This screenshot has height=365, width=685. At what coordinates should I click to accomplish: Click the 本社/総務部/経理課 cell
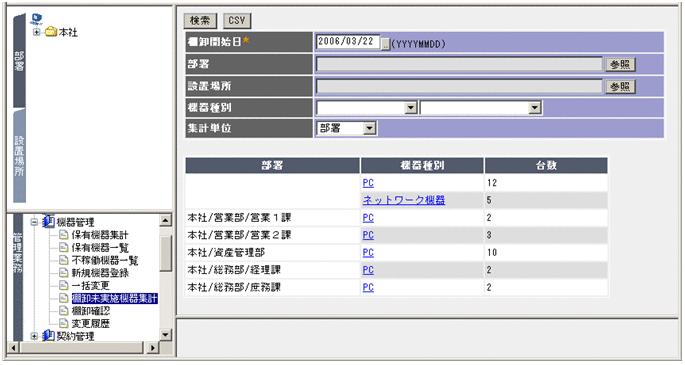click(273, 270)
